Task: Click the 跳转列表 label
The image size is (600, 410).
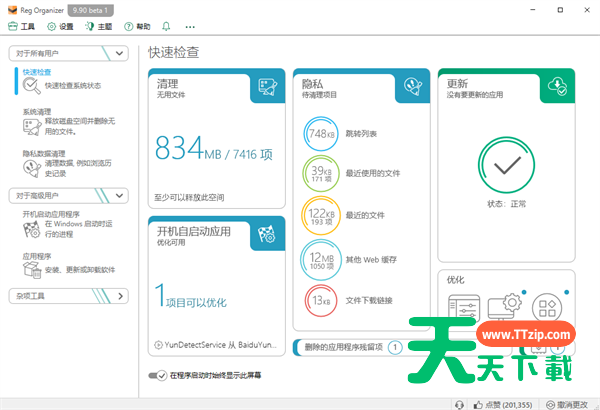Action: pos(361,134)
